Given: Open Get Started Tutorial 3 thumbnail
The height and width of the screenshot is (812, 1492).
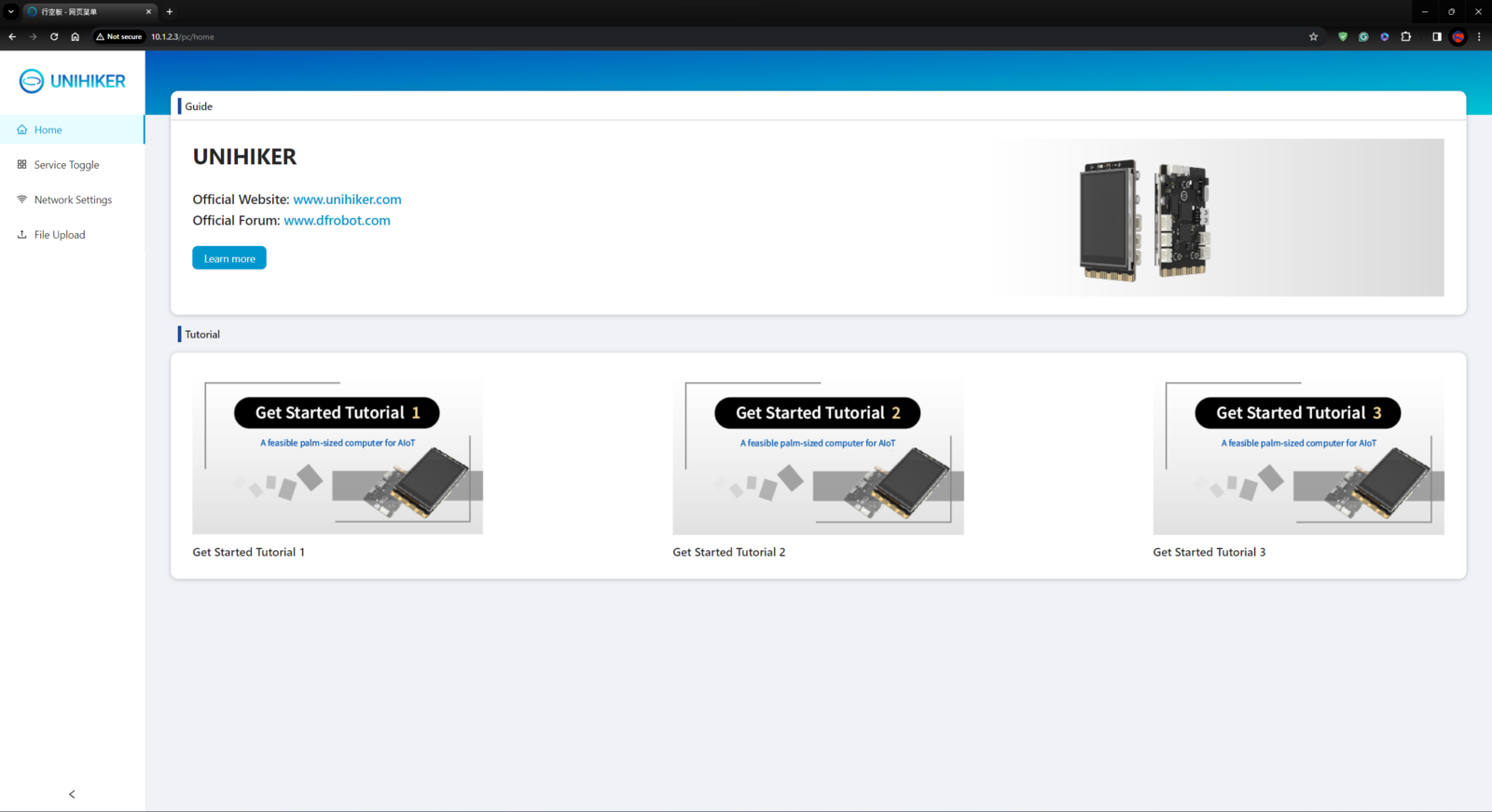Looking at the screenshot, I should [1298, 455].
